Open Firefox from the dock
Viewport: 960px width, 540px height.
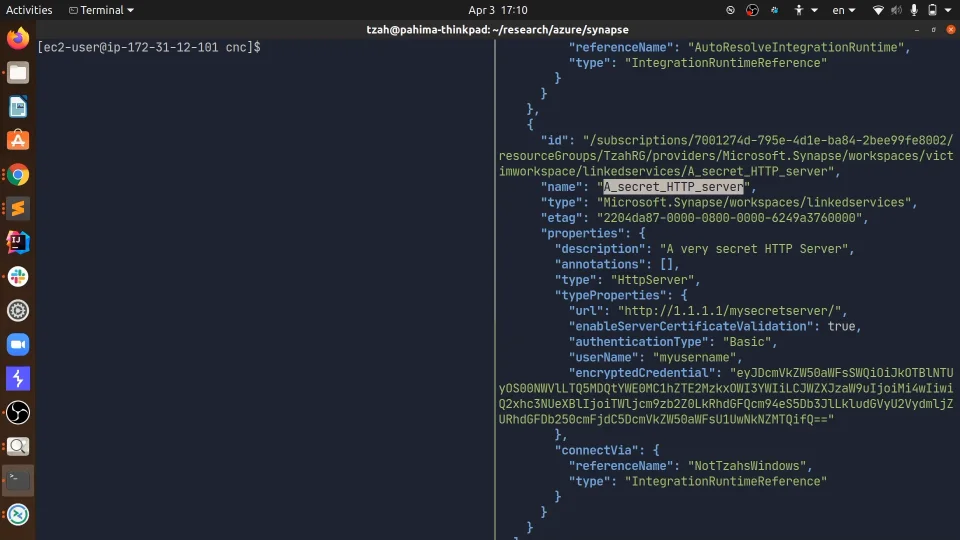click(x=18, y=39)
